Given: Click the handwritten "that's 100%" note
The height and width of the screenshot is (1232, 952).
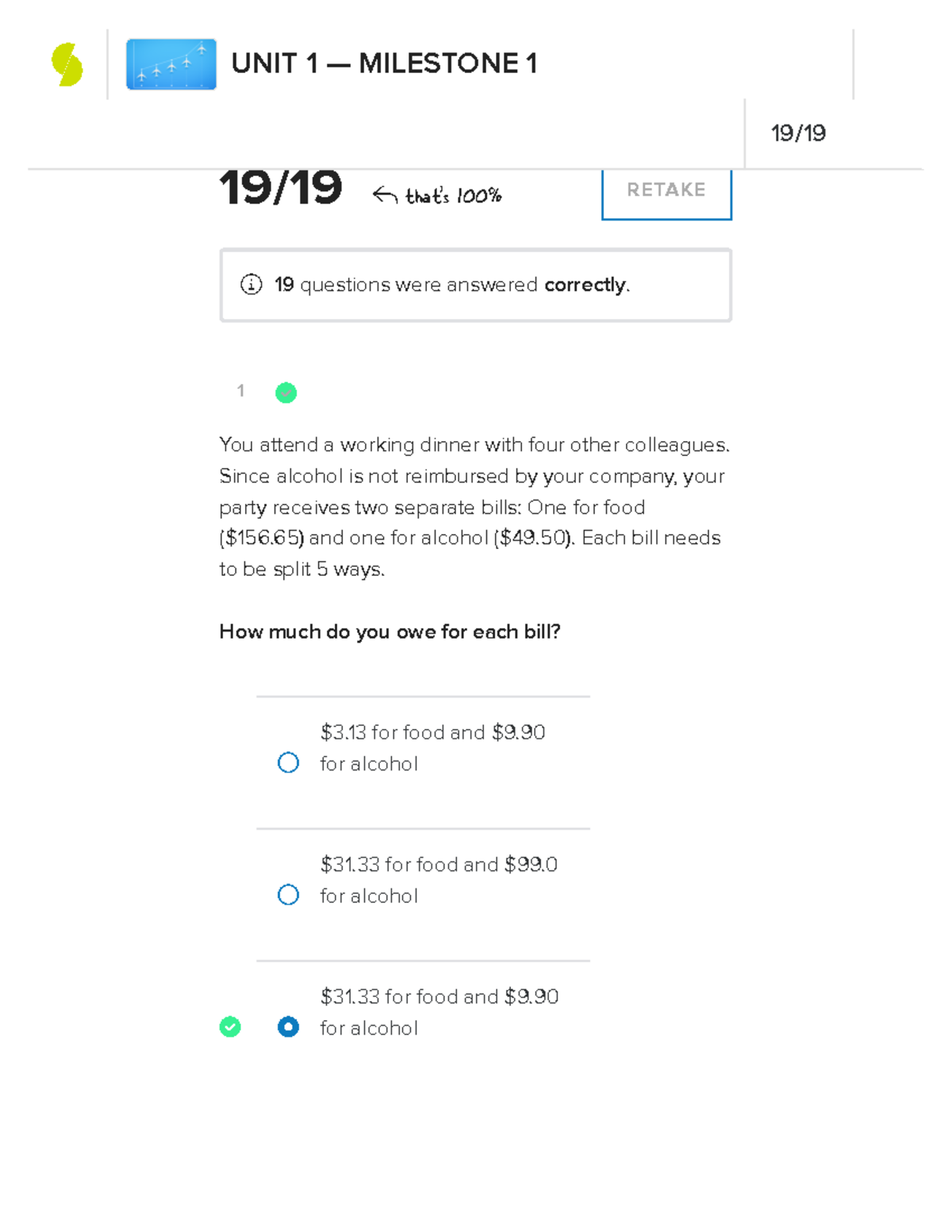Looking at the screenshot, I should (x=453, y=196).
